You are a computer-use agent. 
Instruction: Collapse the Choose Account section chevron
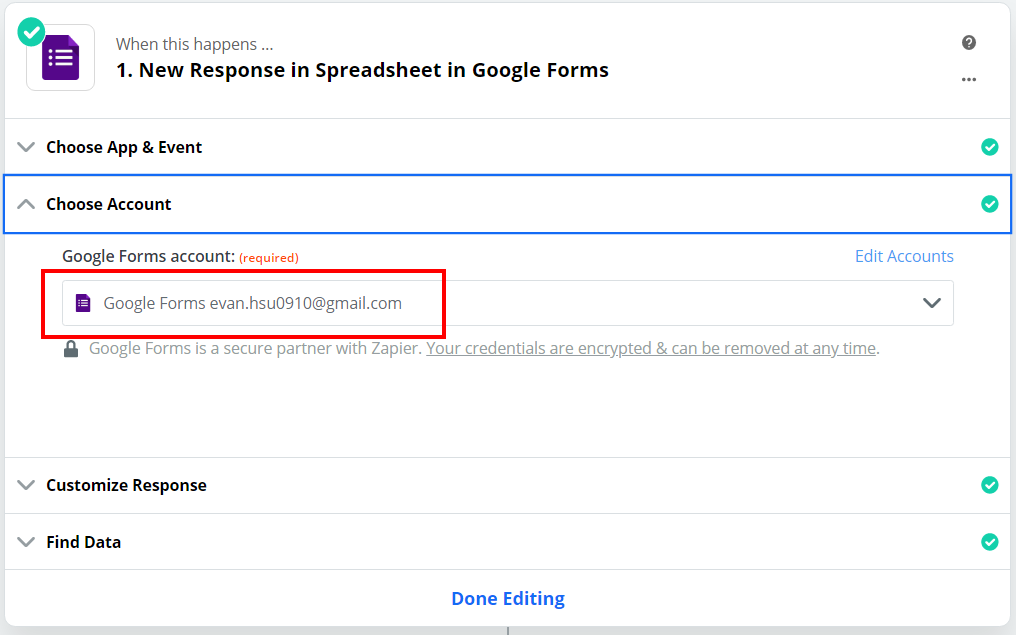point(26,204)
